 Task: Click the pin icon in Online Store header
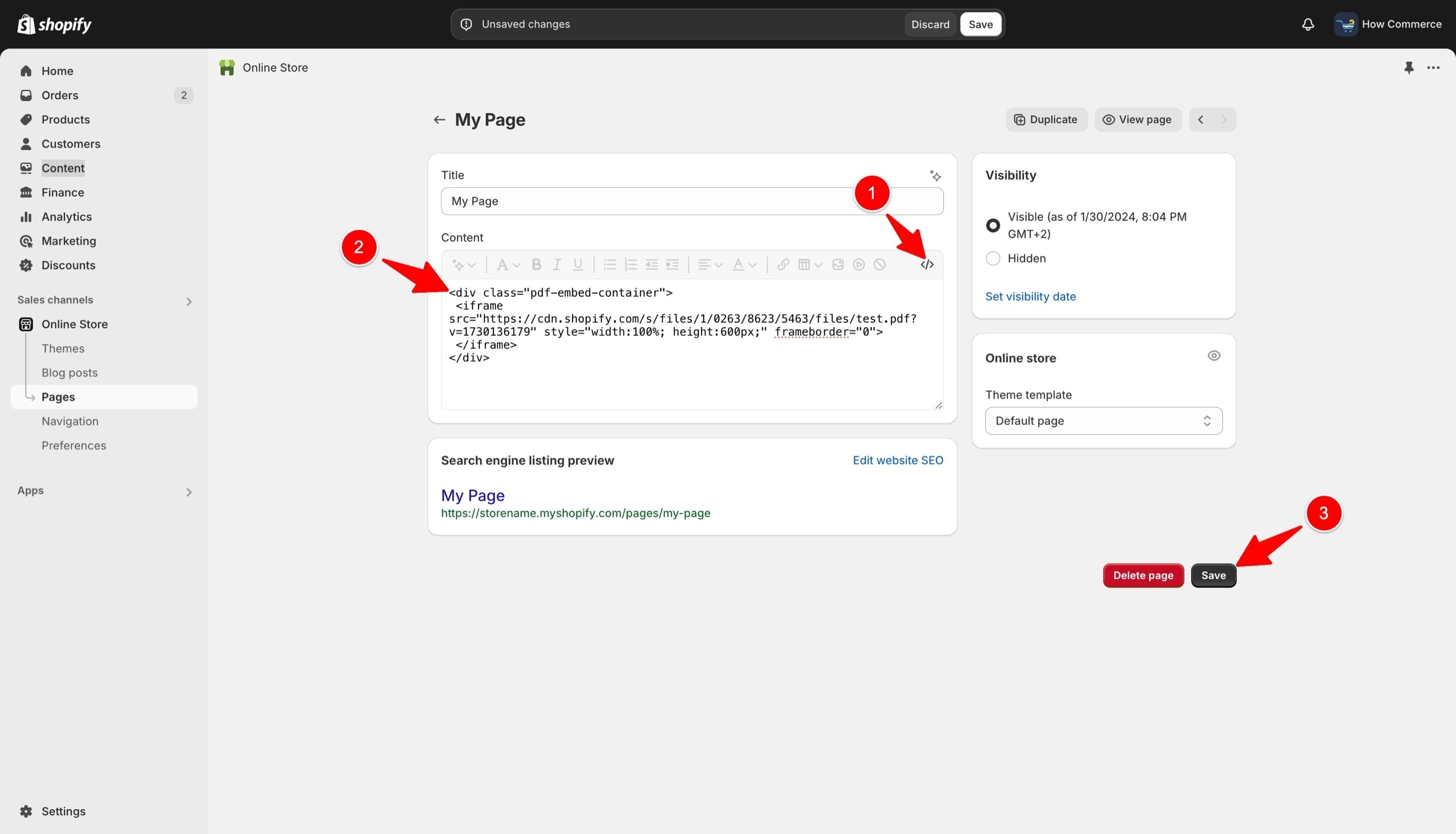(1408, 68)
